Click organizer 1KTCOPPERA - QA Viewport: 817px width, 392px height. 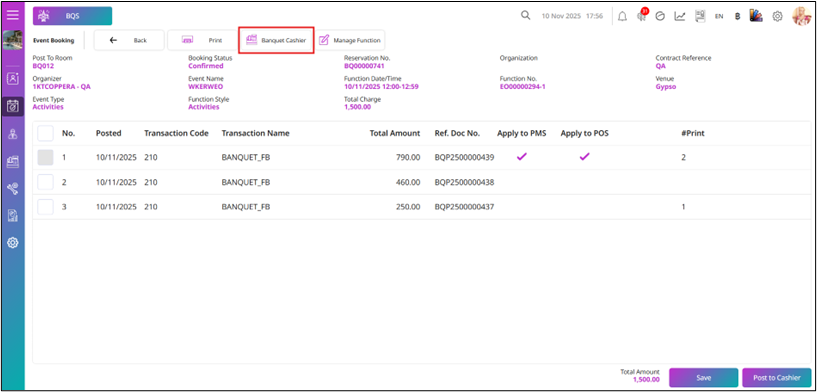61,87
